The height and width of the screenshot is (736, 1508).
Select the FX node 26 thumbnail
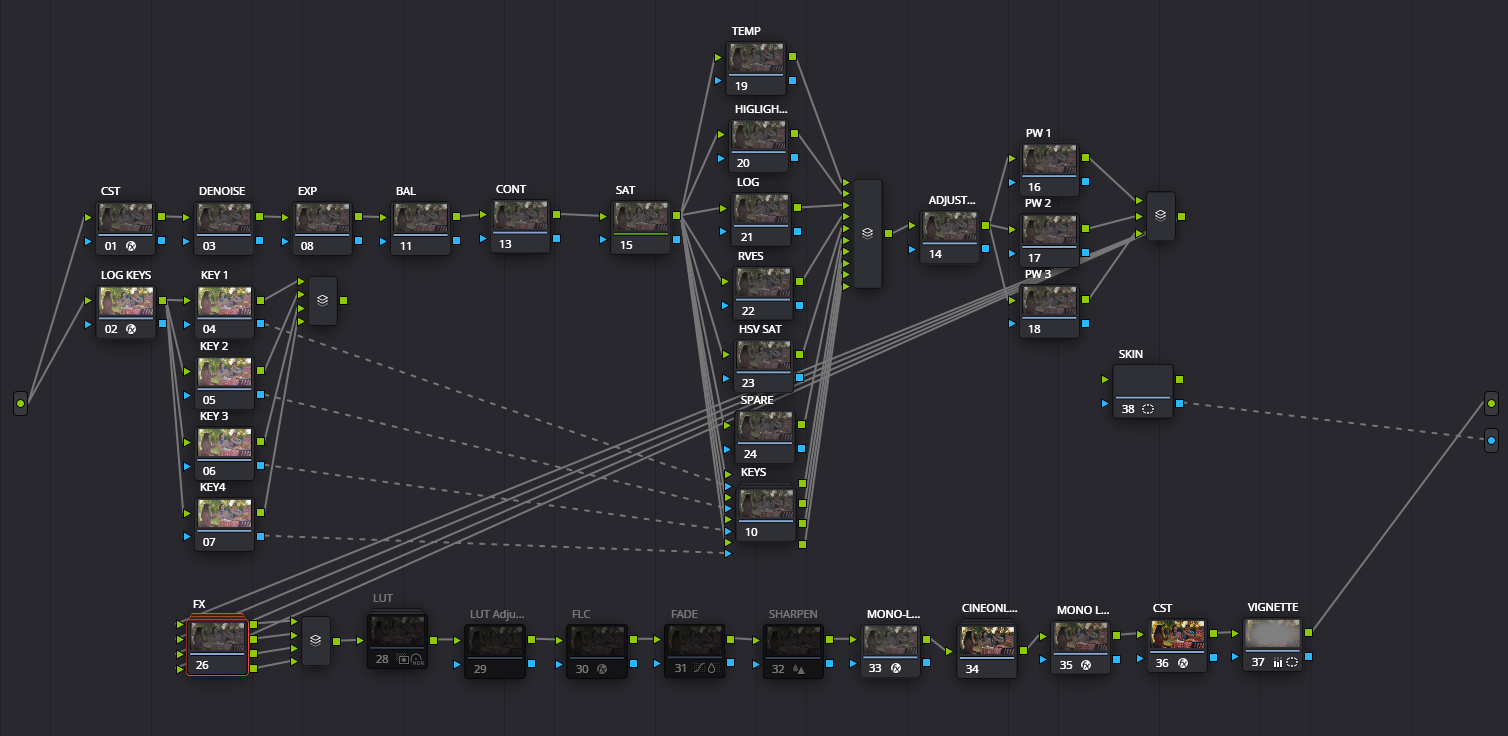tap(218, 636)
